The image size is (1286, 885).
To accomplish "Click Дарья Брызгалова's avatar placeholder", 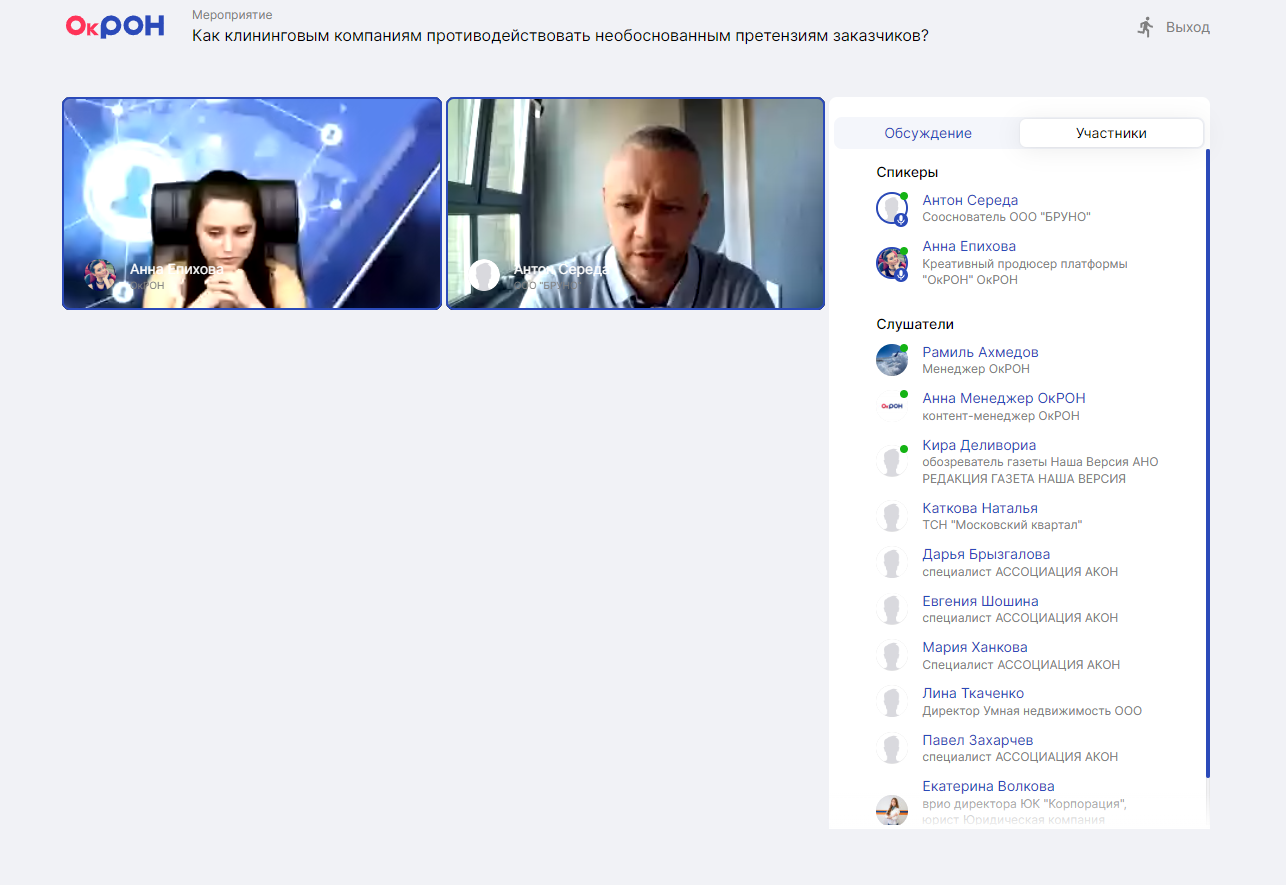I will pos(891,562).
